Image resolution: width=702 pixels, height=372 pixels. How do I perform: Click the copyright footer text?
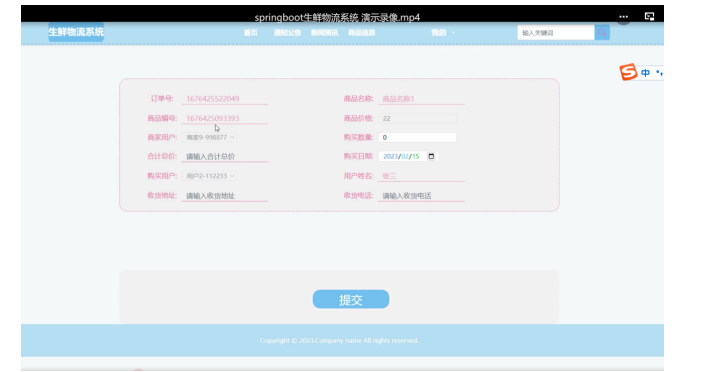coord(339,340)
